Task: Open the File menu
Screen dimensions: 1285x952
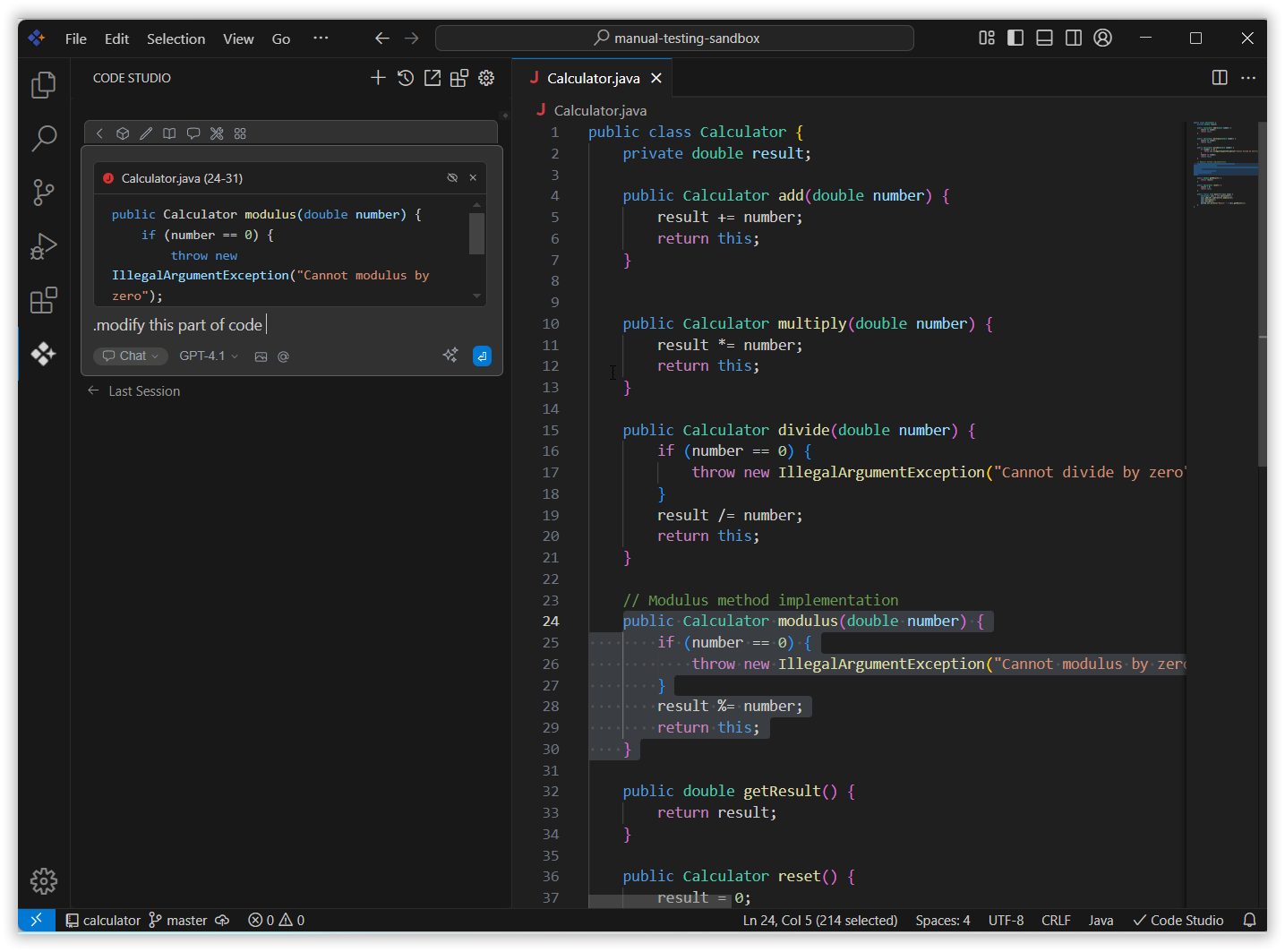Action: (x=76, y=39)
